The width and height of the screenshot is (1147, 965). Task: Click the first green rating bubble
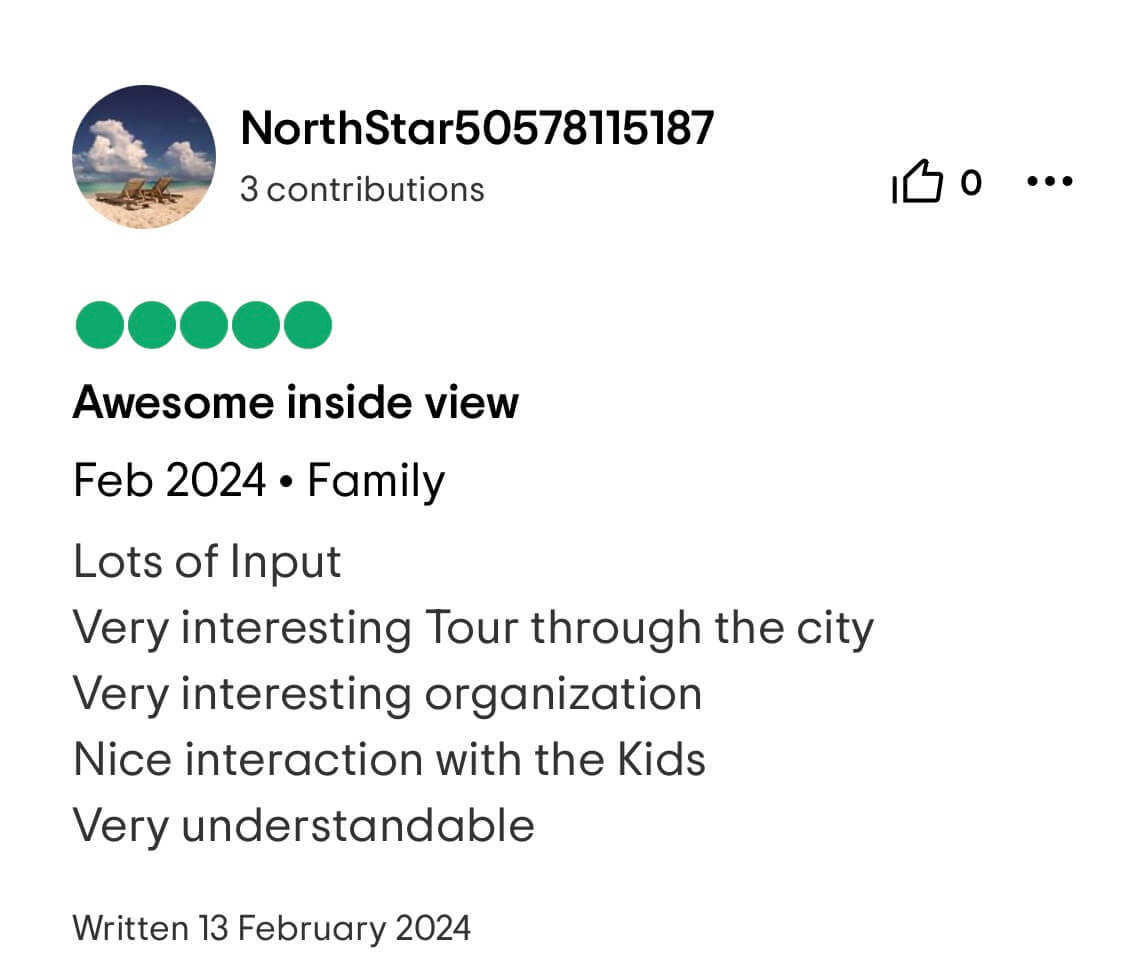pos(98,325)
